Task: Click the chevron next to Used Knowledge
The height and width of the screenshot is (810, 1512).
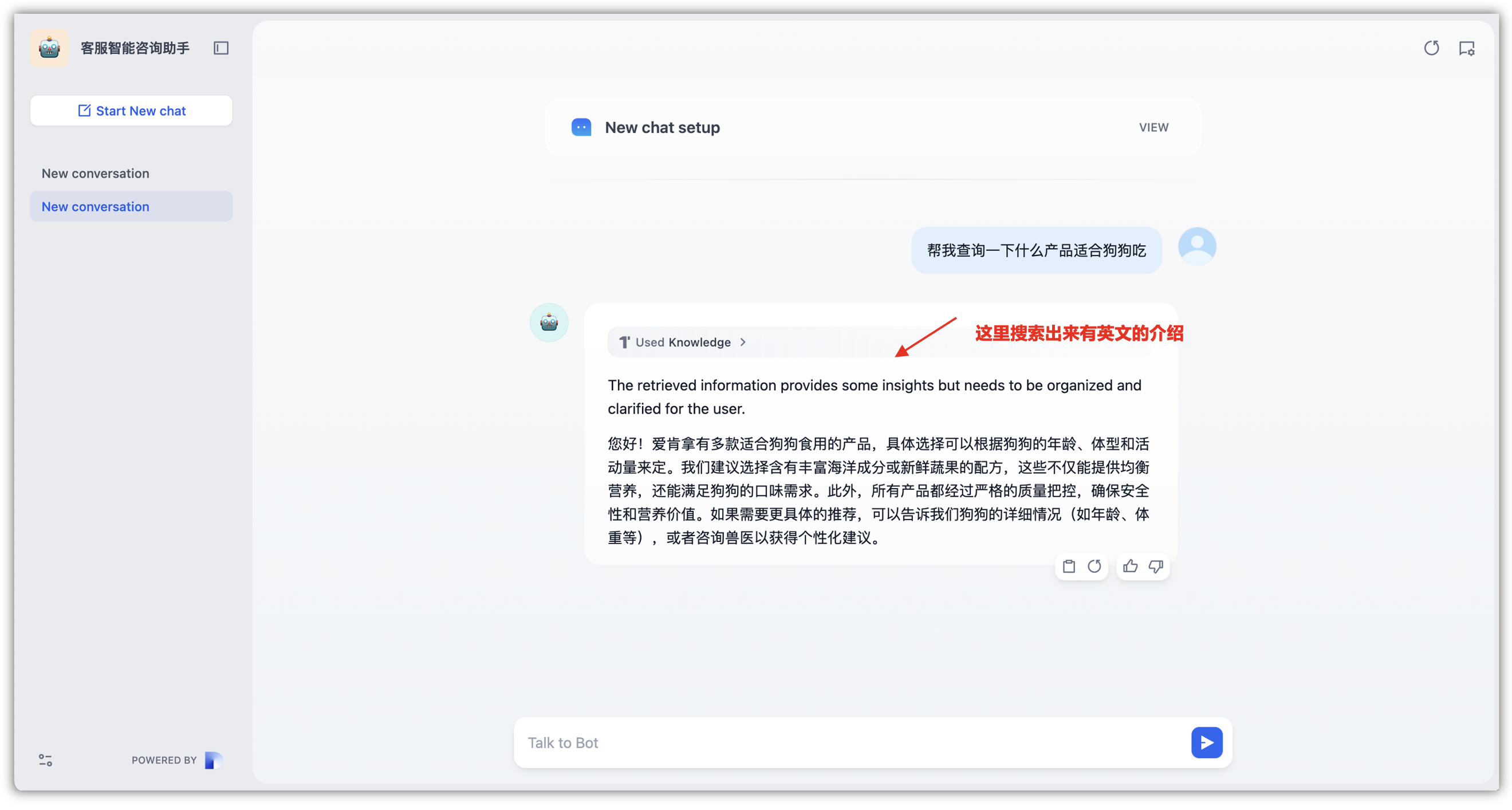Action: [x=743, y=342]
